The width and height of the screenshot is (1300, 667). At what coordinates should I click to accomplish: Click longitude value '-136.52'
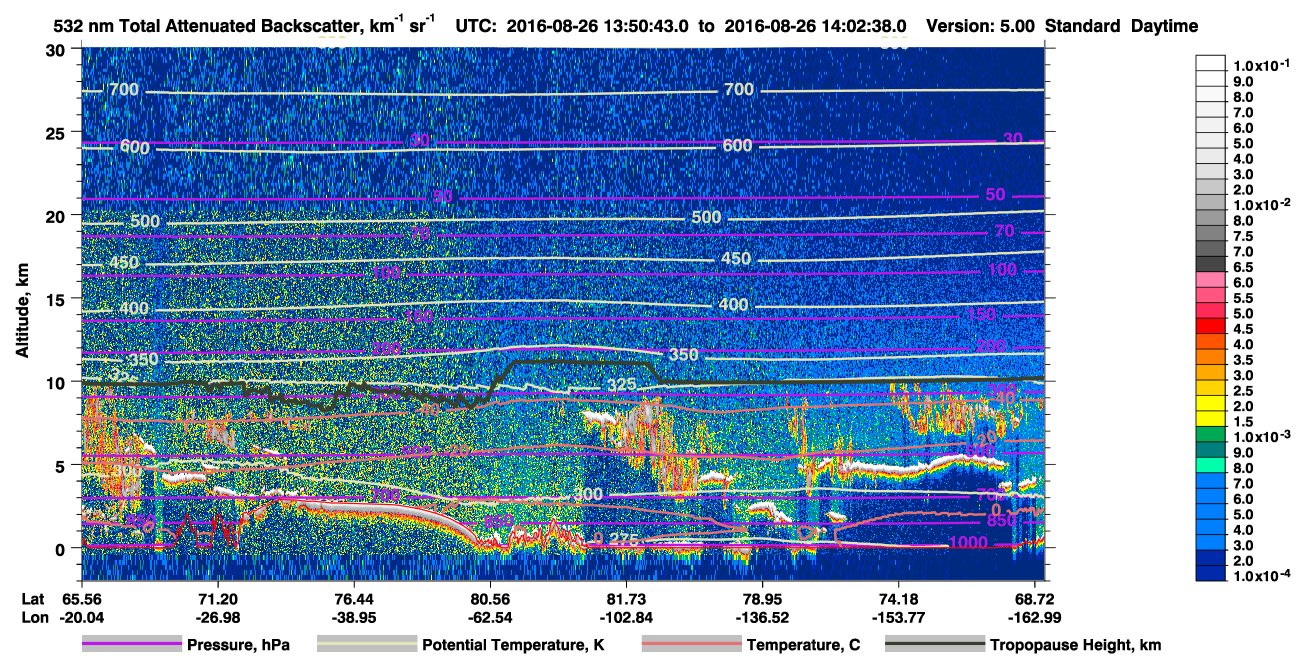click(763, 617)
